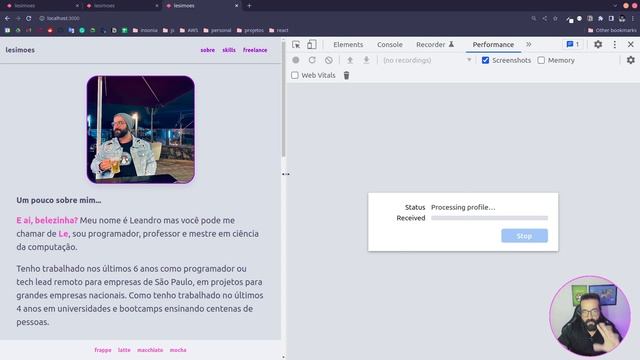Enable the Memory checkbox
The height and width of the screenshot is (360, 640).
tap(541, 60)
